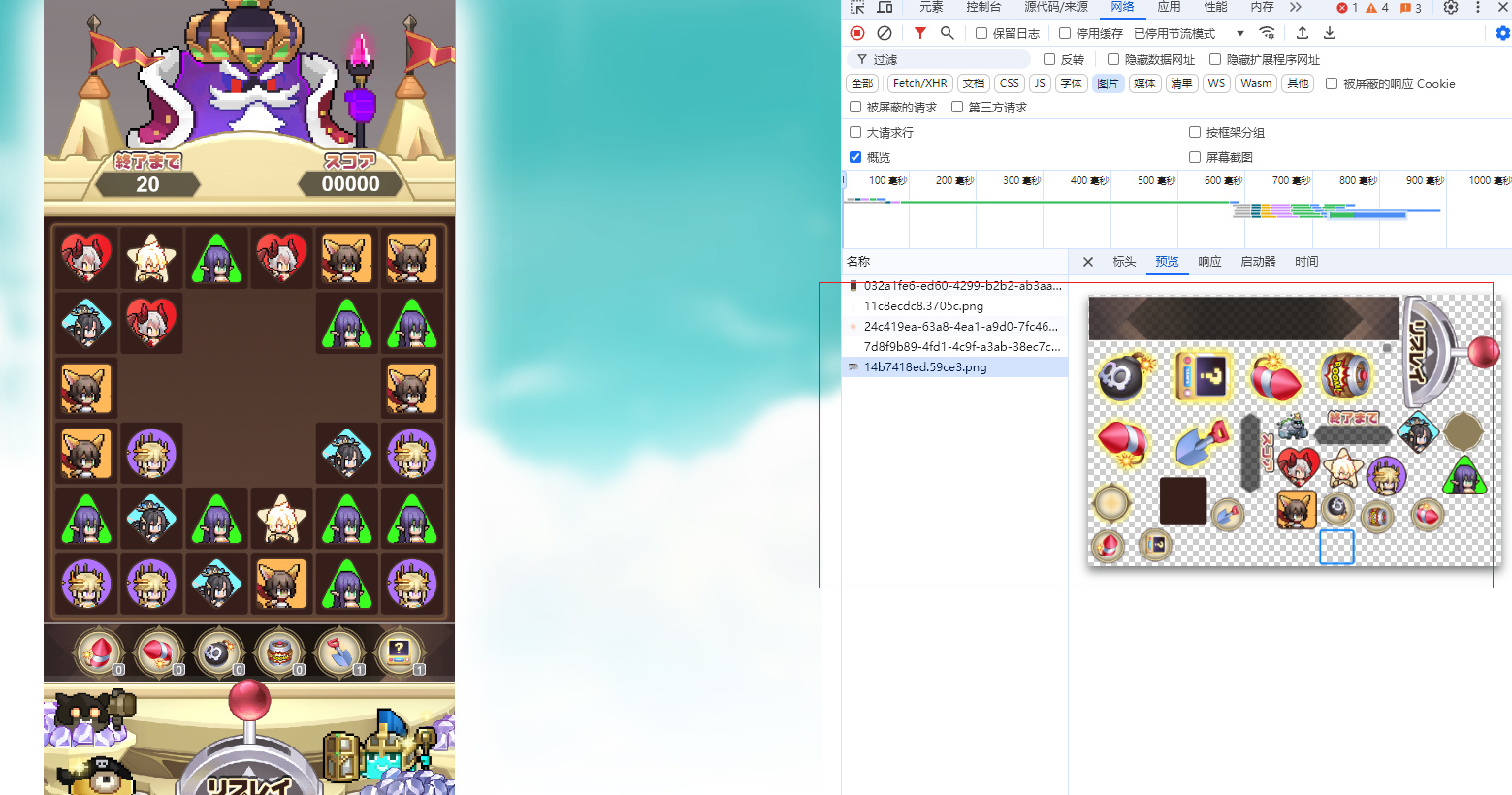The width and height of the screenshot is (1512, 795).
Task: Open the 标头 tab
Action: click(x=1124, y=262)
